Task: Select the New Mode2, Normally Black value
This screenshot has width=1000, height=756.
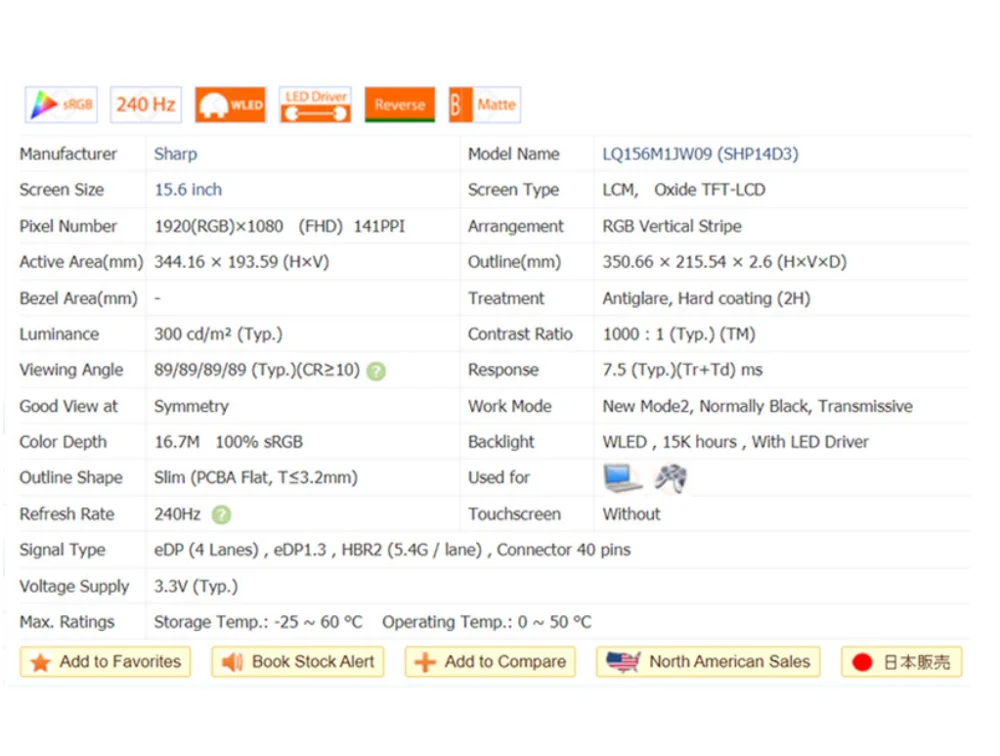Action: [x=758, y=406]
